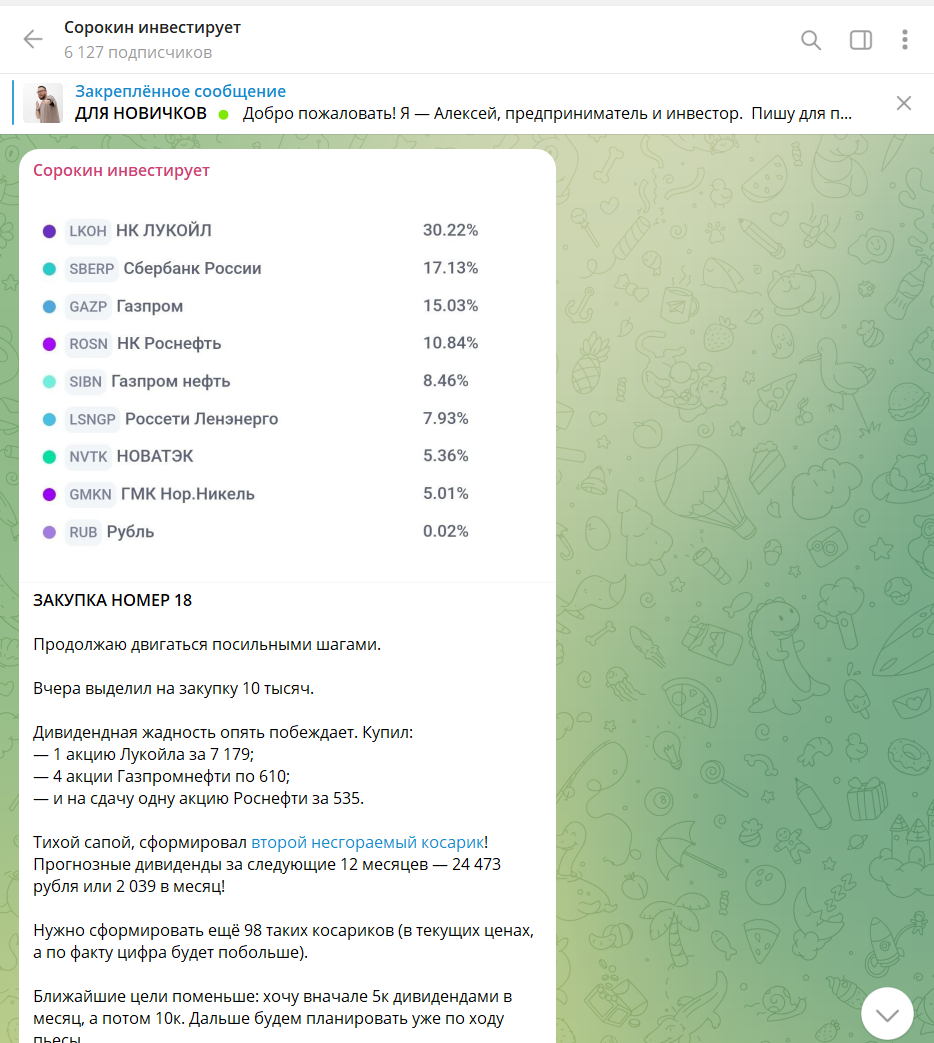Click the purple dot beside LKOH
Screen dimensions: 934x1043
coord(49,231)
